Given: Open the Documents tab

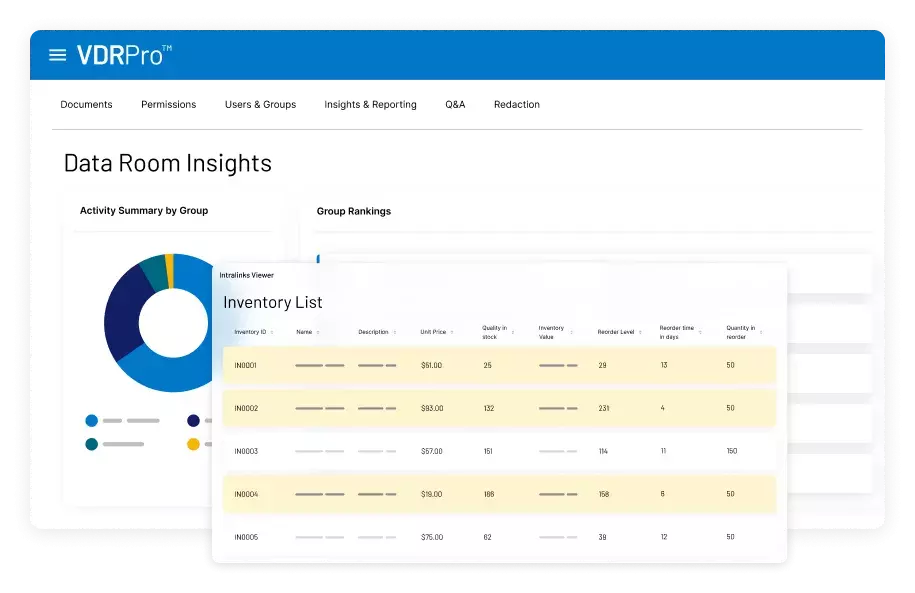Looking at the screenshot, I should 86,105.
